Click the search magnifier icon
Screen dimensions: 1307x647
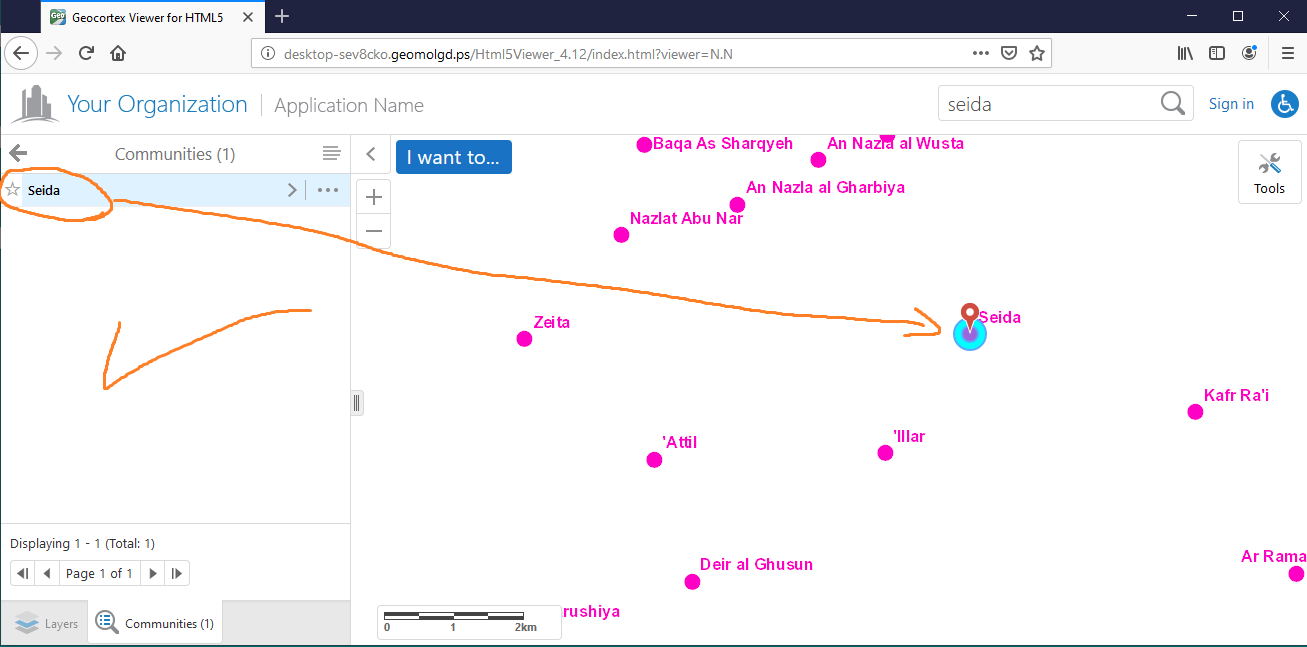coord(1172,103)
